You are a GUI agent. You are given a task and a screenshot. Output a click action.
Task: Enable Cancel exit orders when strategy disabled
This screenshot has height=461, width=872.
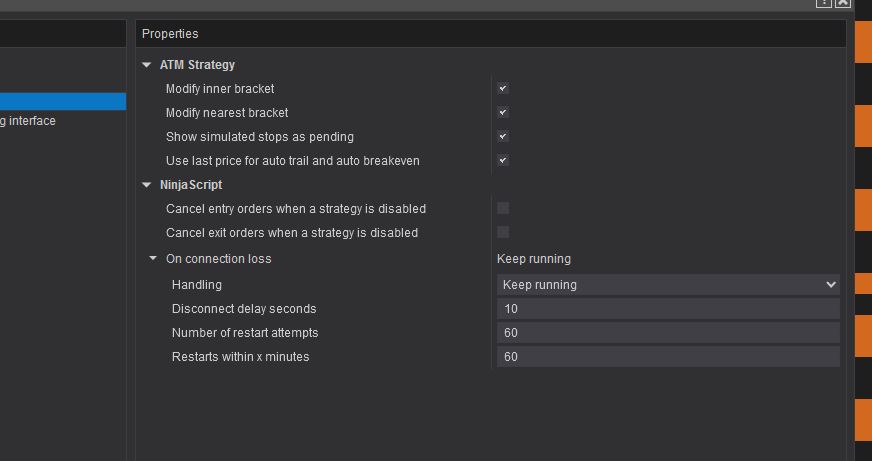tap(503, 233)
